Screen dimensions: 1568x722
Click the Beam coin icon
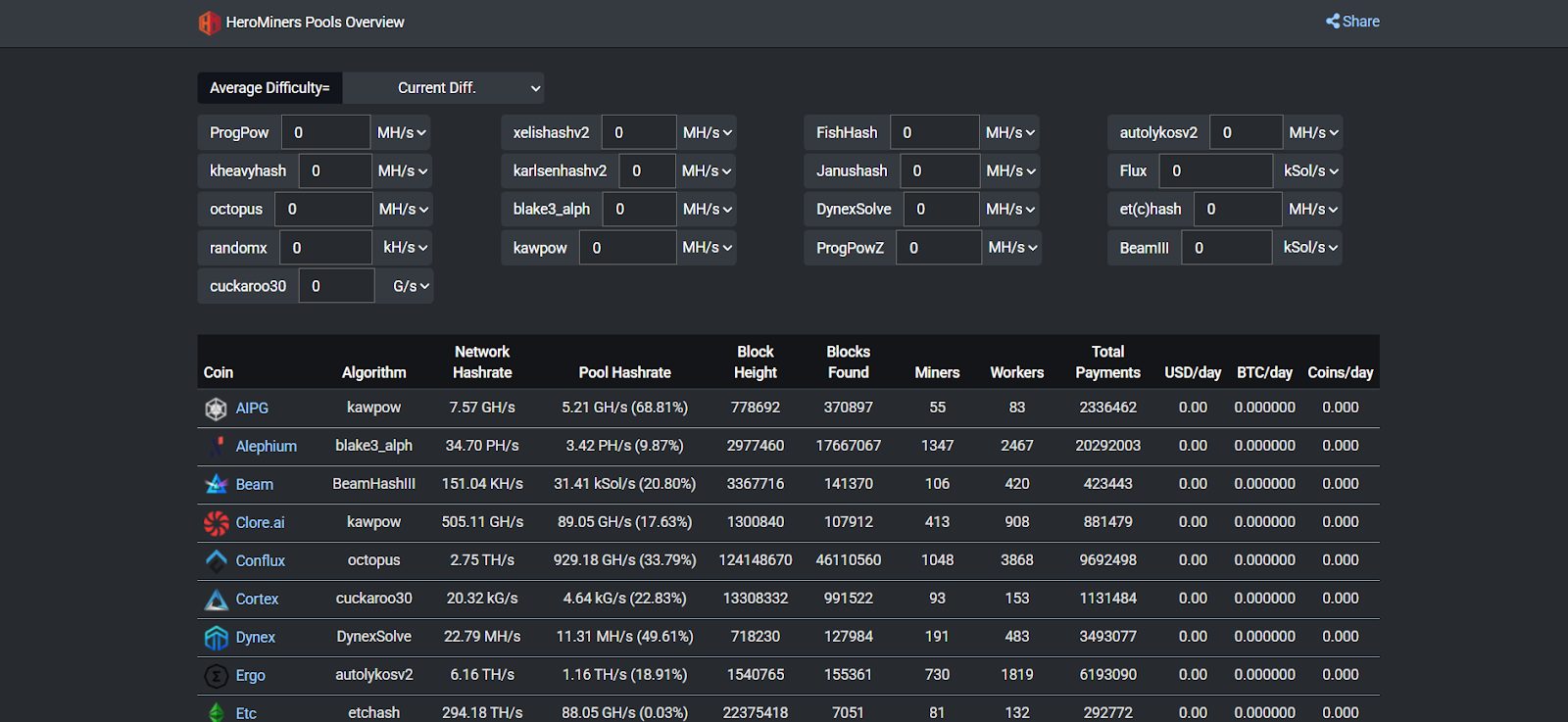pos(216,485)
